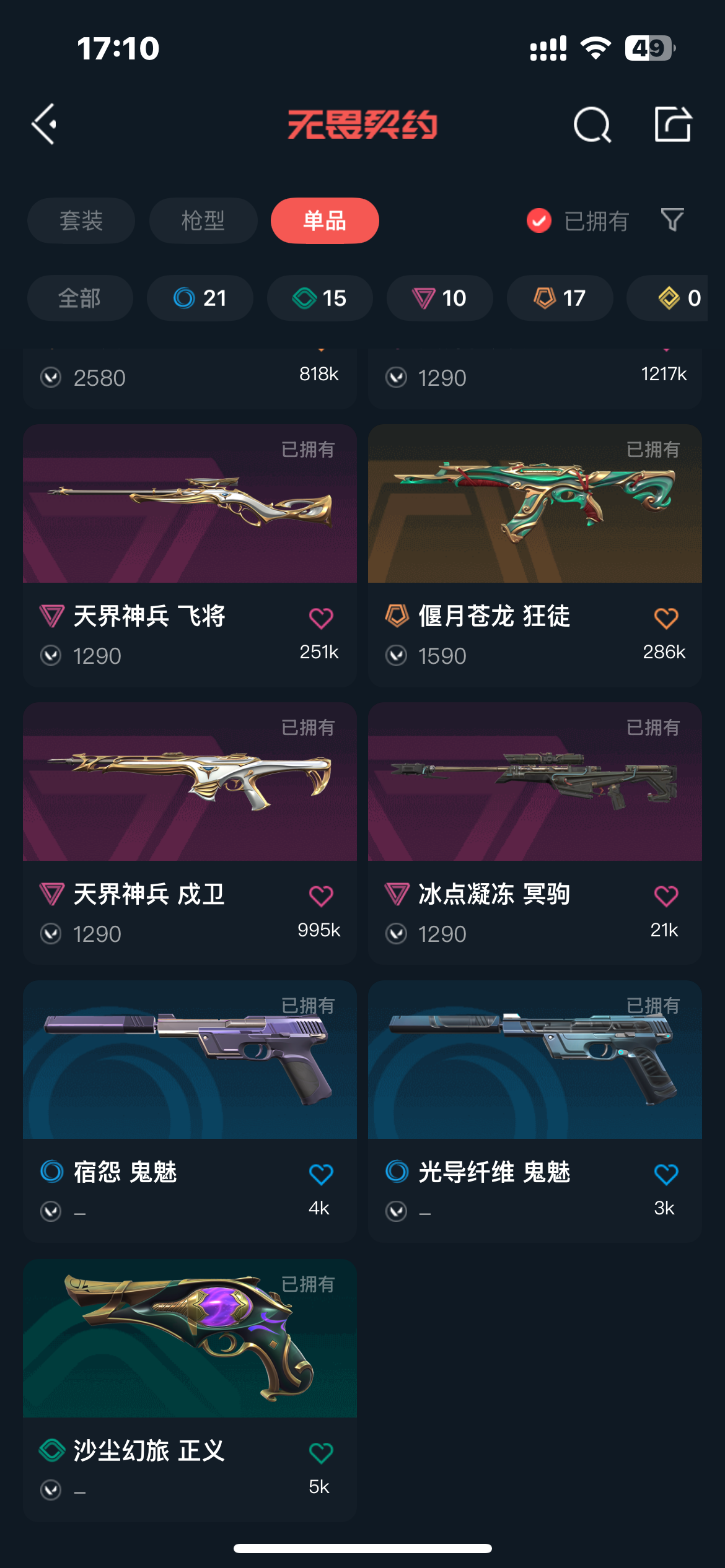Open the filter funnel icon

672,220
